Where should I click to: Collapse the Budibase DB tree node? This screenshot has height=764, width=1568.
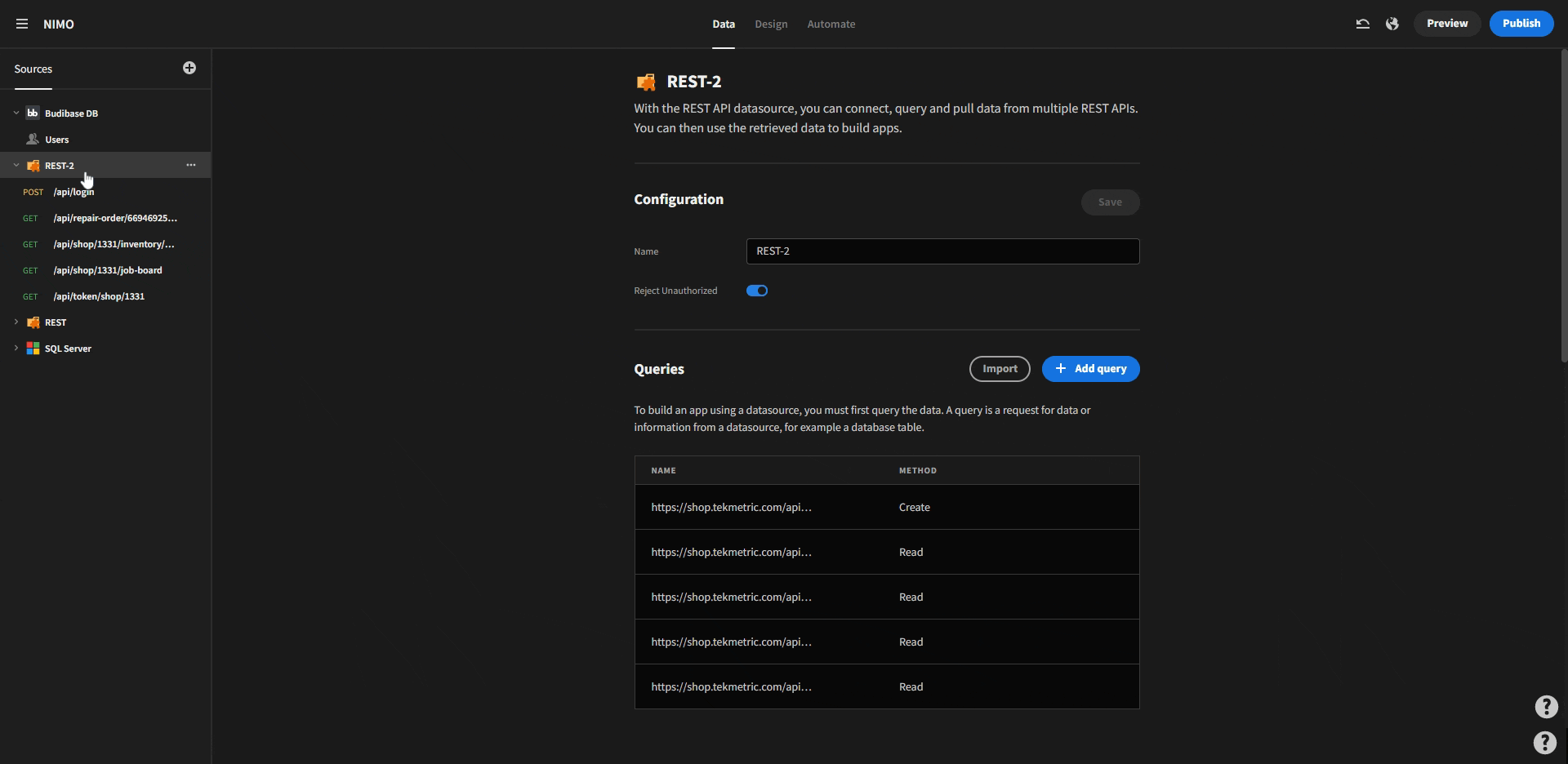coord(16,113)
